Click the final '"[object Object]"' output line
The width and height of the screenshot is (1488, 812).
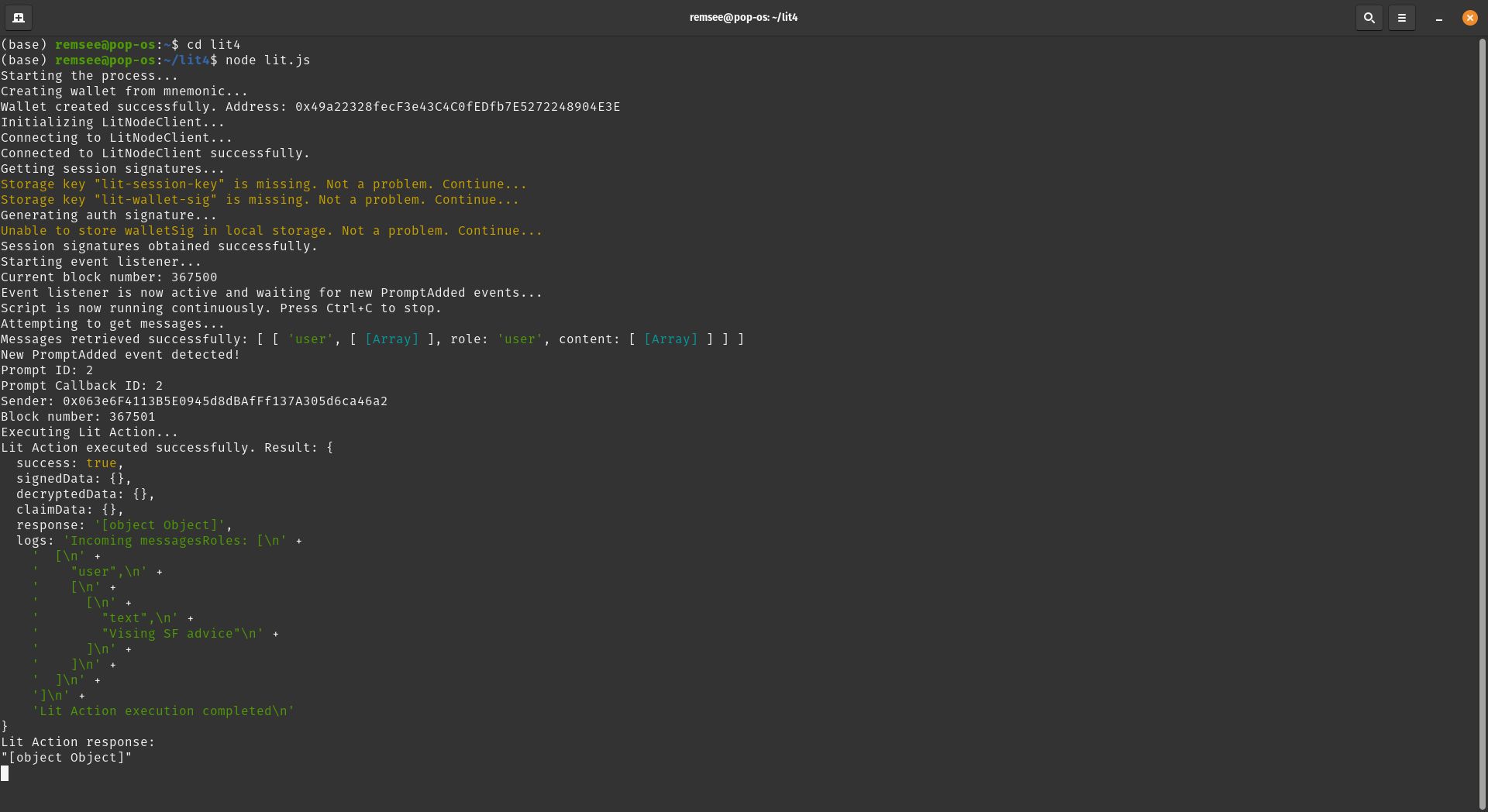(x=66, y=758)
